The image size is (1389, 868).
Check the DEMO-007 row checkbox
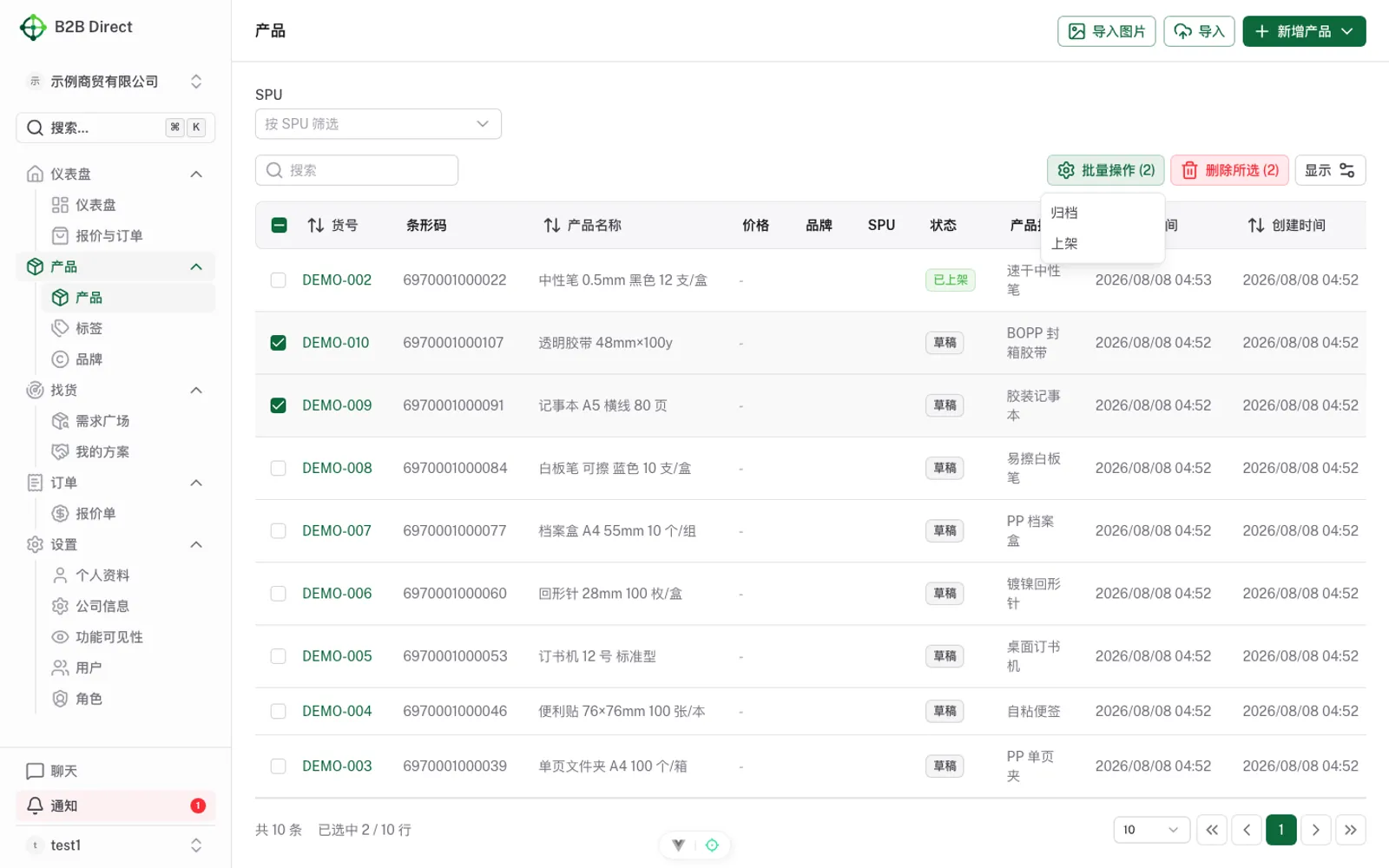point(279,530)
